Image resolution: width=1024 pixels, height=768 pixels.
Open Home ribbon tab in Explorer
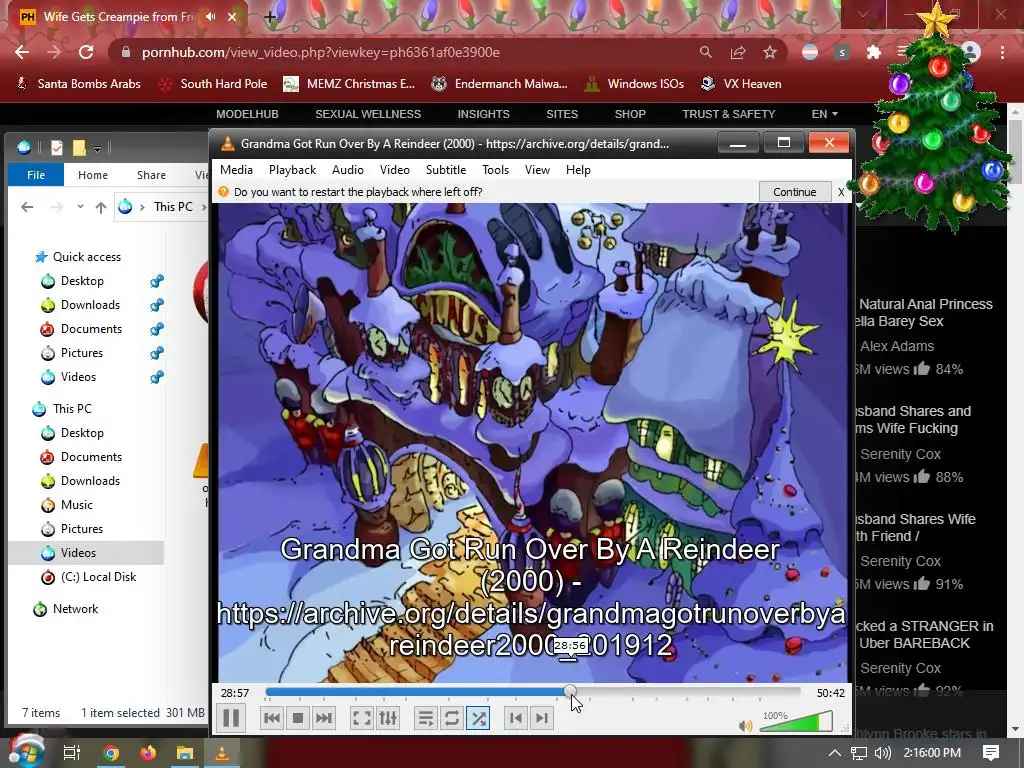(x=93, y=175)
